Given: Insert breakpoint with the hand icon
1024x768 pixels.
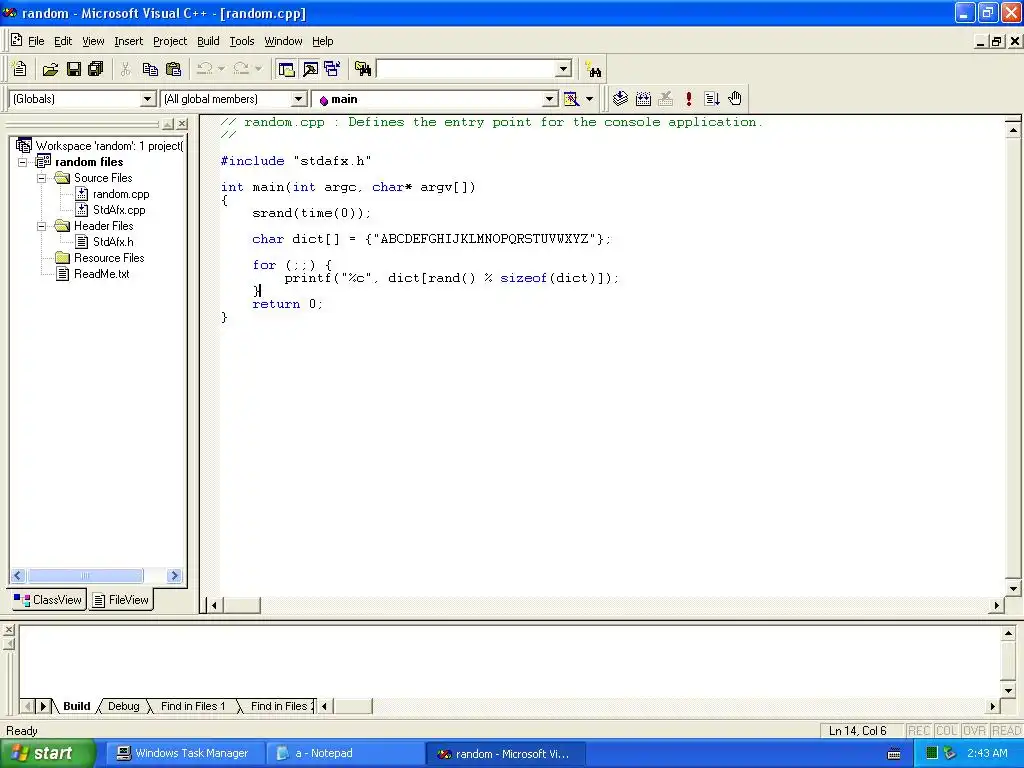Looking at the screenshot, I should pos(735,99).
